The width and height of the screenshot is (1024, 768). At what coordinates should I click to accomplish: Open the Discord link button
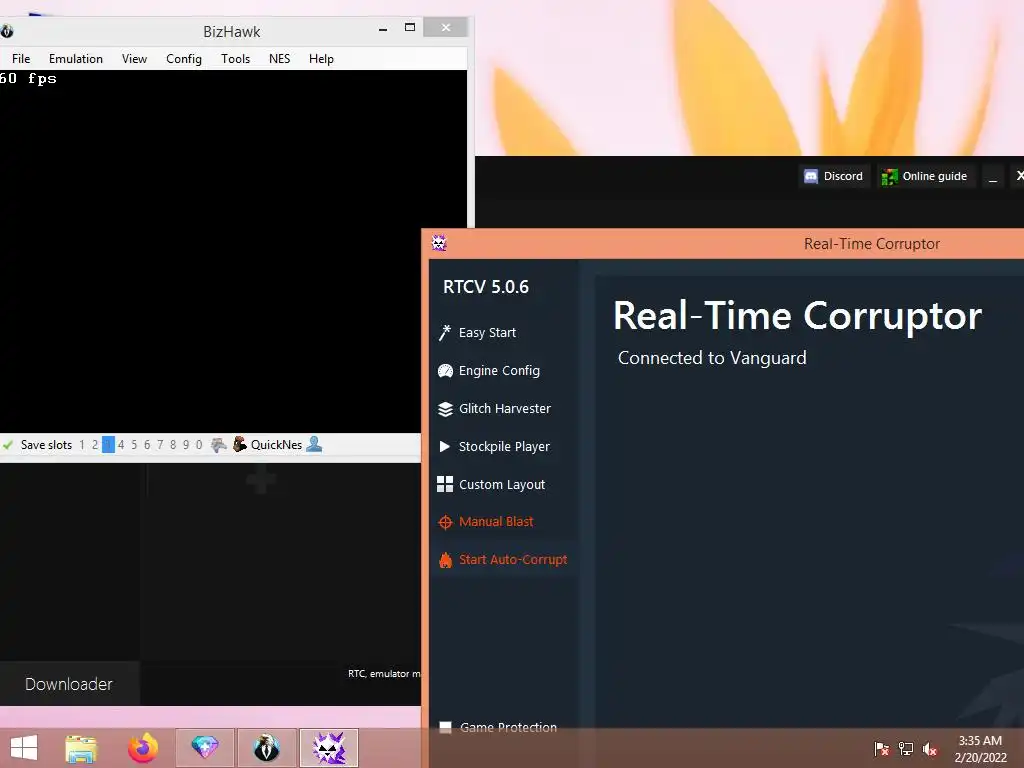(834, 176)
